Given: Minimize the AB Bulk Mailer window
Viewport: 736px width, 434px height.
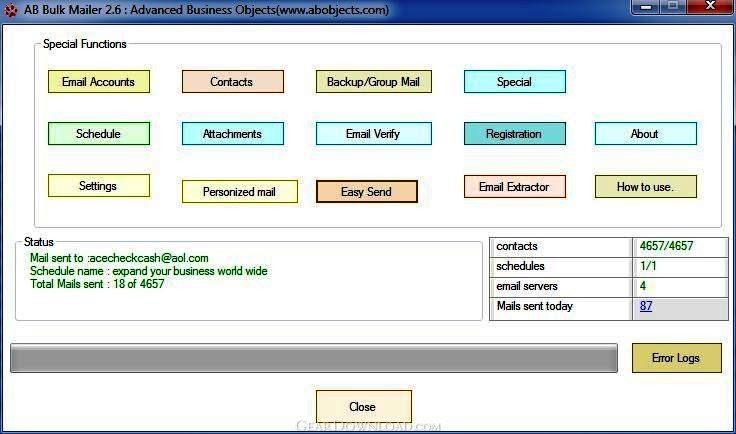Looking at the screenshot, I should point(646,7).
